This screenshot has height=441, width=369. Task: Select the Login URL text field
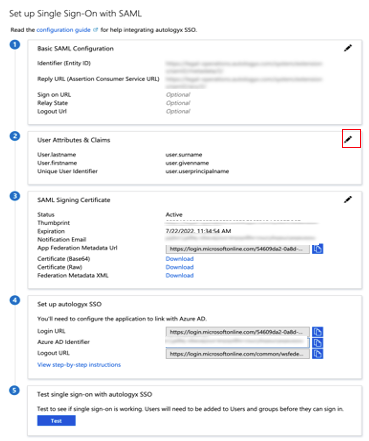(238, 332)
